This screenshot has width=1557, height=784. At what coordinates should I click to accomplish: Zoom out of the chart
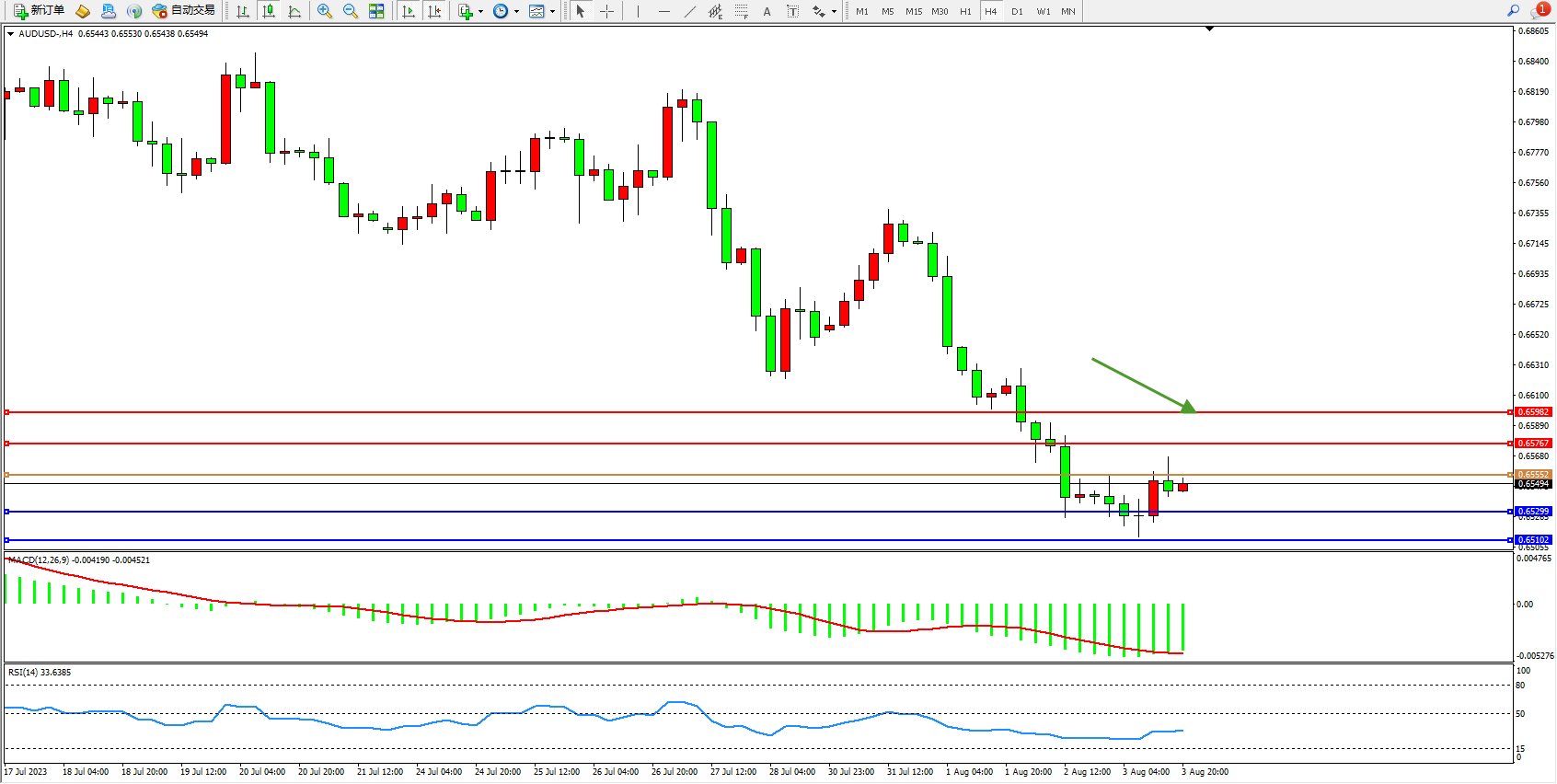click(x=351, y=11)
